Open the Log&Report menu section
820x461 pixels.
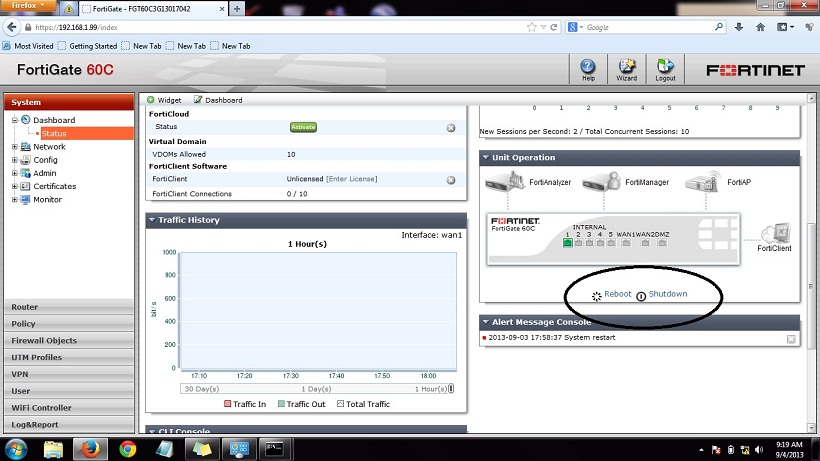(69, 424)
